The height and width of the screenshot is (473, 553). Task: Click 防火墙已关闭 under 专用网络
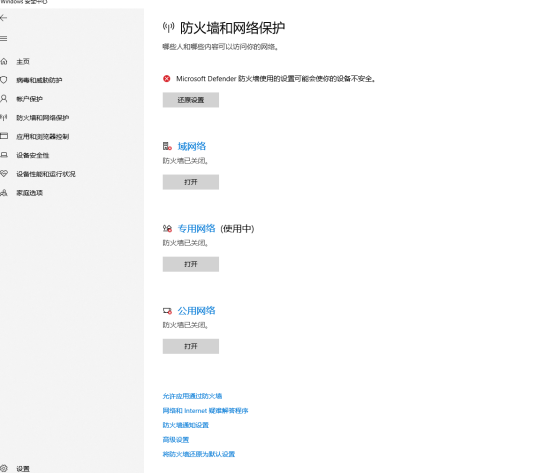[186, 243]
